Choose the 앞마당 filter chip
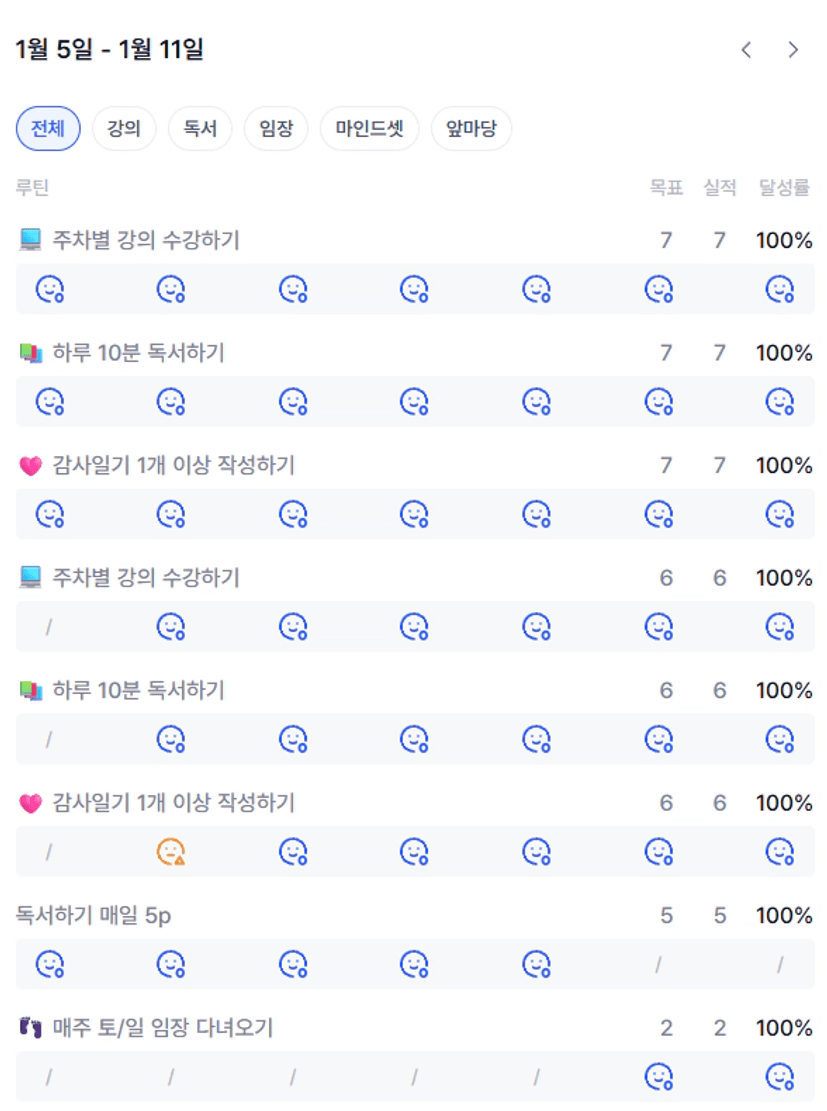 point(471,129)
